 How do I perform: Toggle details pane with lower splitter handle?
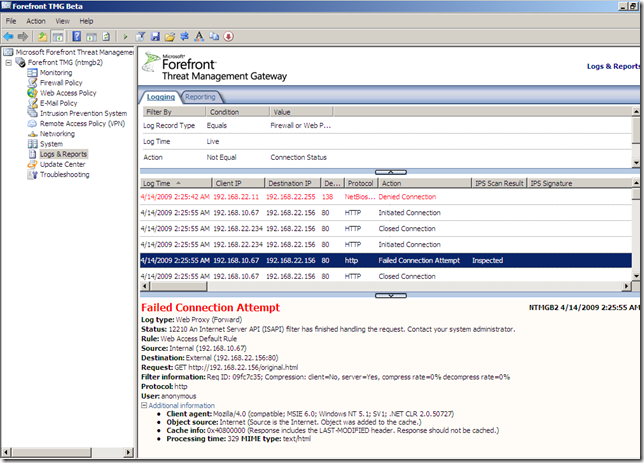[391, 295]
